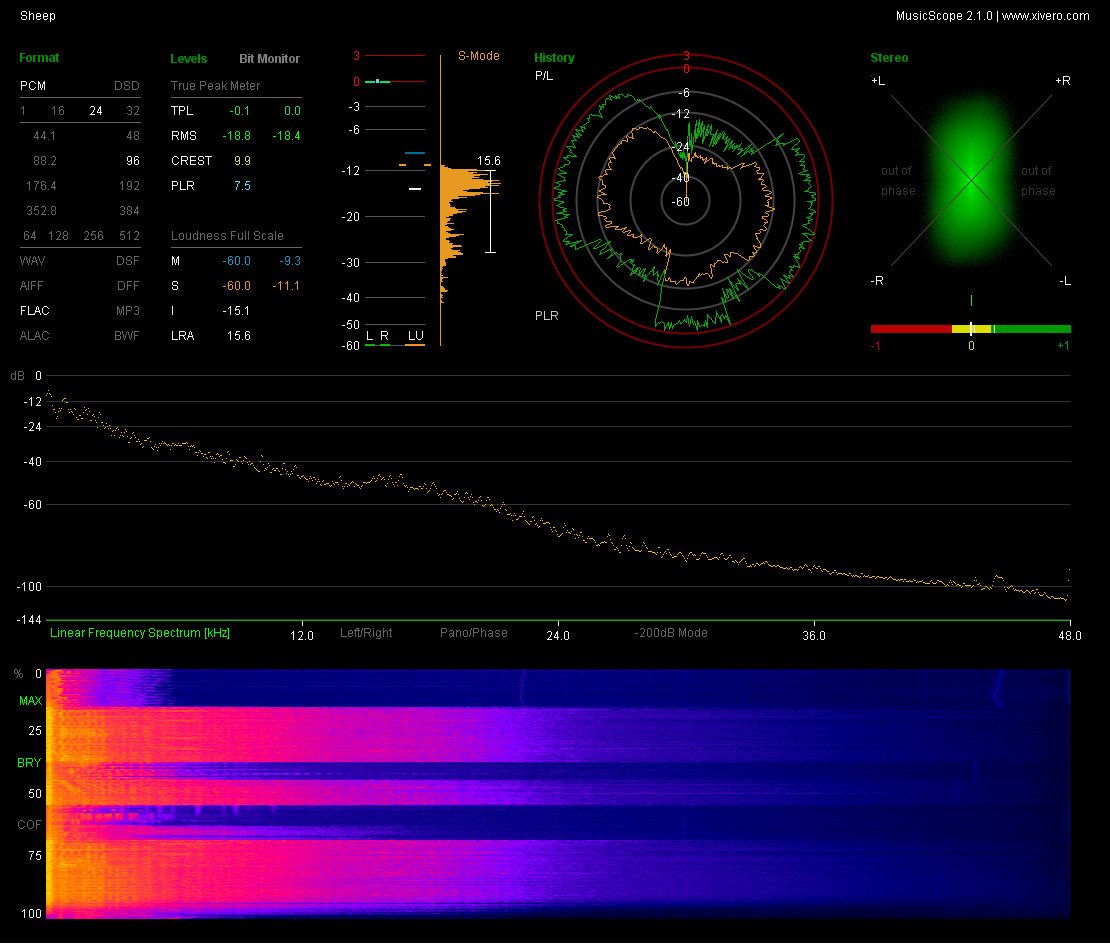
Task: Select the Pano/Phase spectrum mode
Action: 474,633
